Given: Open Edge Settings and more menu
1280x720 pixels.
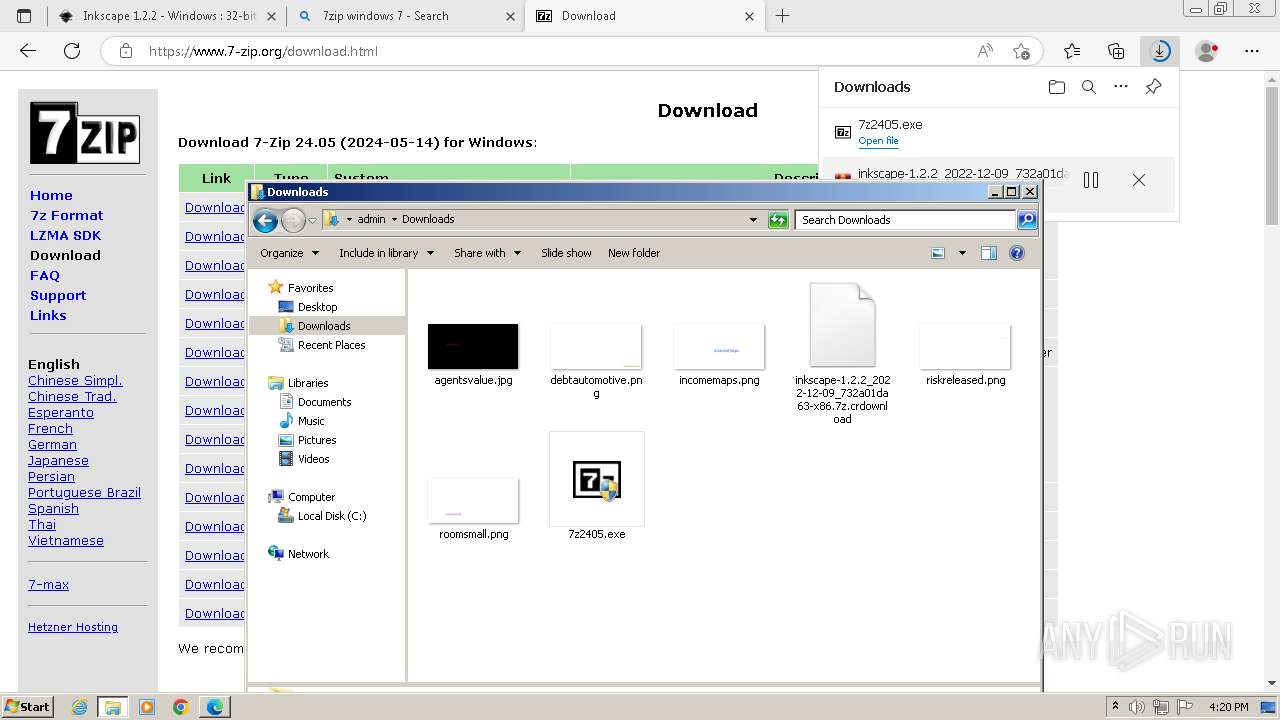Looking at the screenshot, I should [1252, 51].
